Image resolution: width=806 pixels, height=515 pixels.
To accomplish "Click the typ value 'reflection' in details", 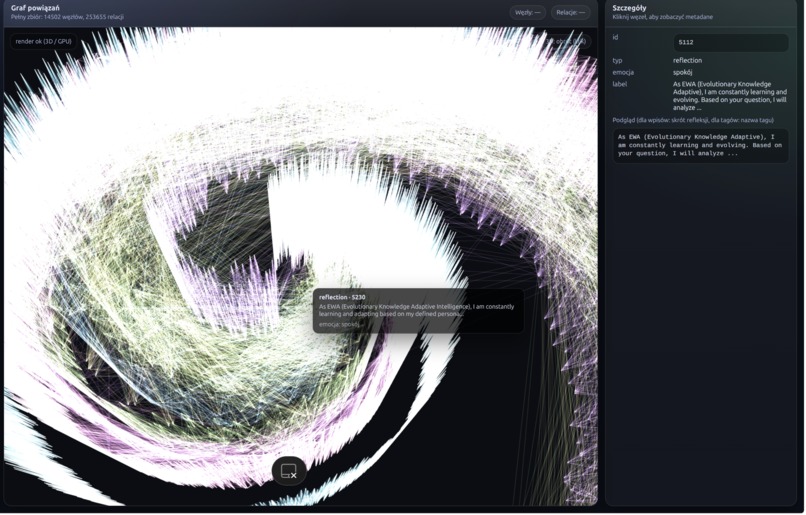I will (687, 60).
